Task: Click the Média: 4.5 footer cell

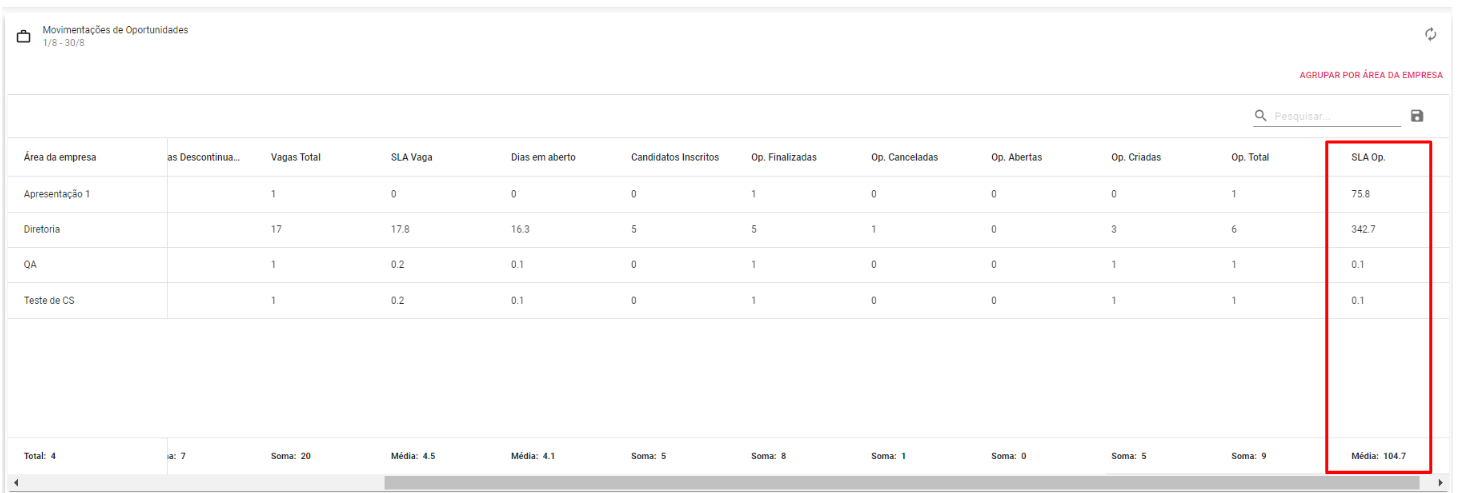Action: coord(413,456)
